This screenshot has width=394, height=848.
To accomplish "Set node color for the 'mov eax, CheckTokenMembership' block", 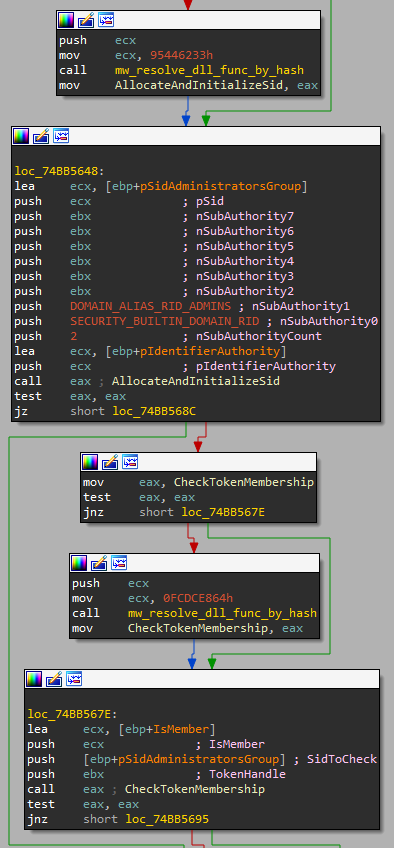I will (90, 462).
